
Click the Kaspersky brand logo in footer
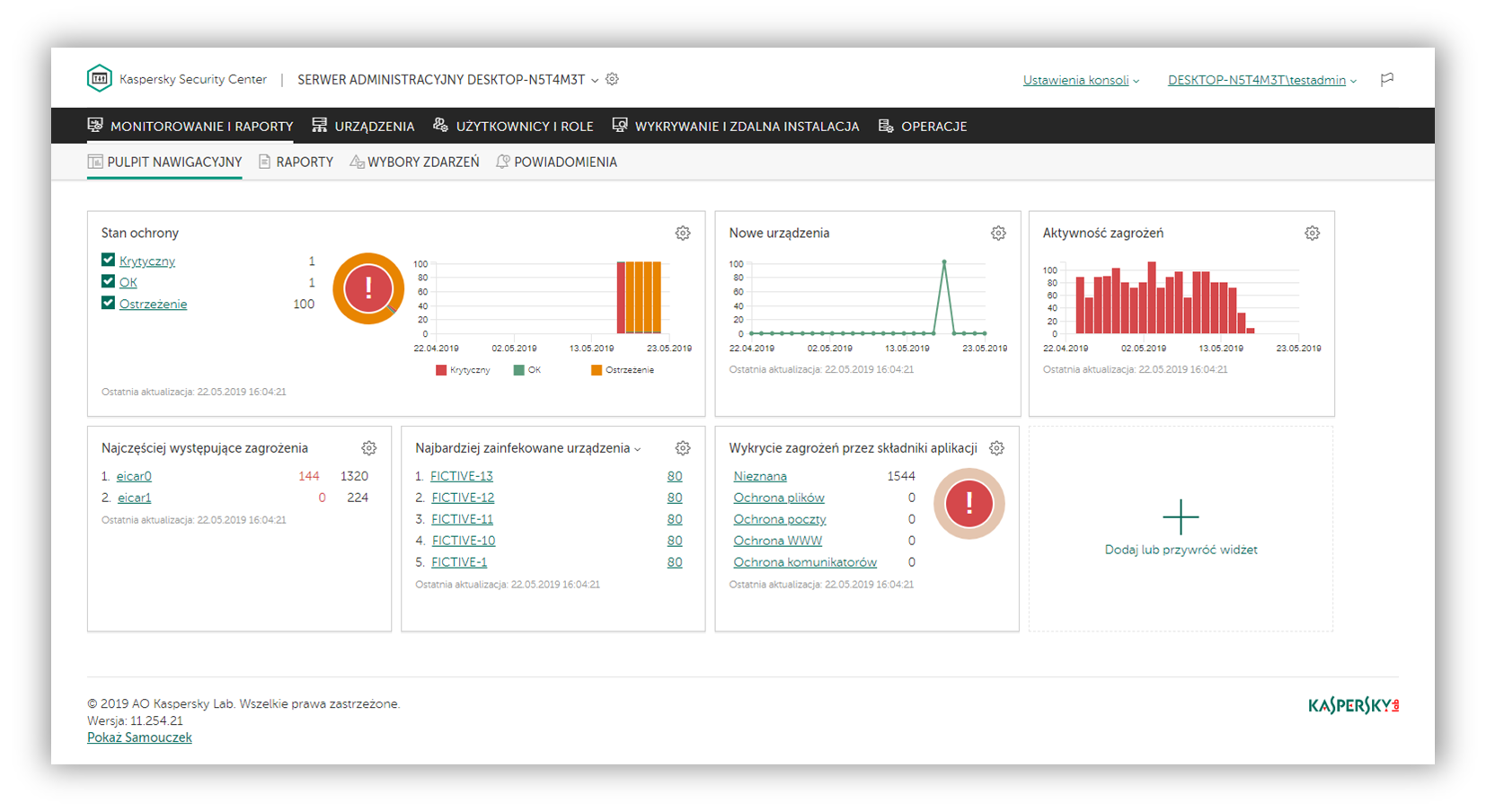1353,706
